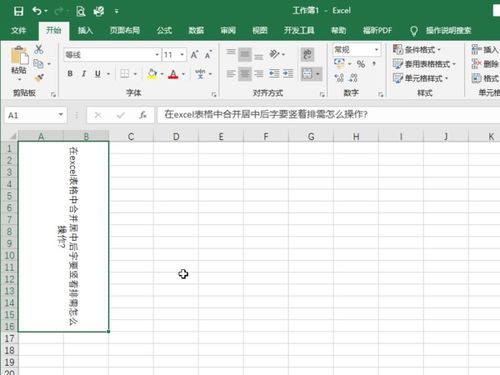Click the Undo arrow icon
500x375 pixels.
click(37, 11)
